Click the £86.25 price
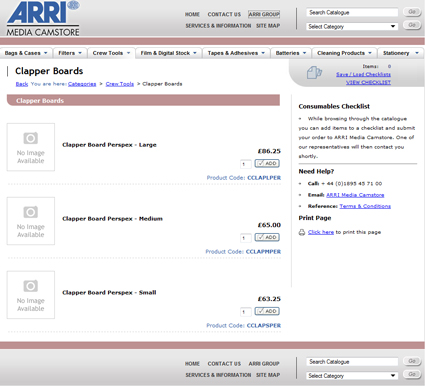This screenshot has height=386, width=425. (x=269, y=151)
